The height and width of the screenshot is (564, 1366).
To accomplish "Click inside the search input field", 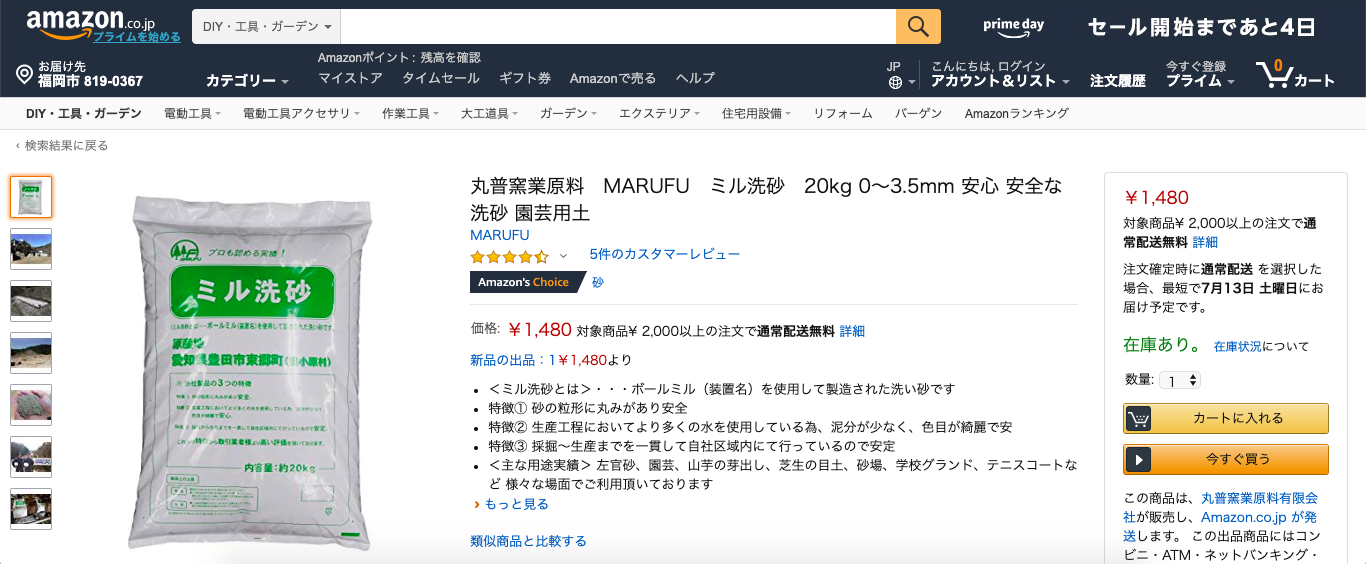I will (618, 26).
